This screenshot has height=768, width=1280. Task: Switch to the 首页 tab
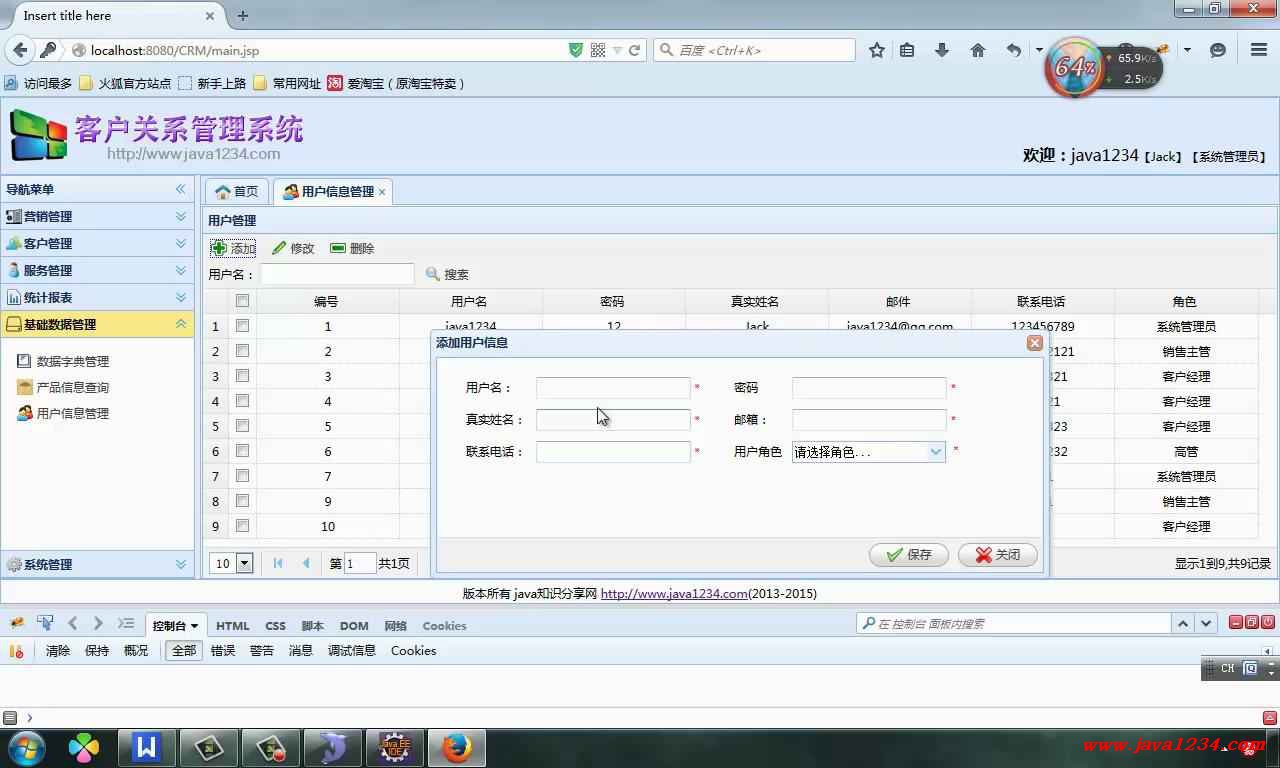236,192
